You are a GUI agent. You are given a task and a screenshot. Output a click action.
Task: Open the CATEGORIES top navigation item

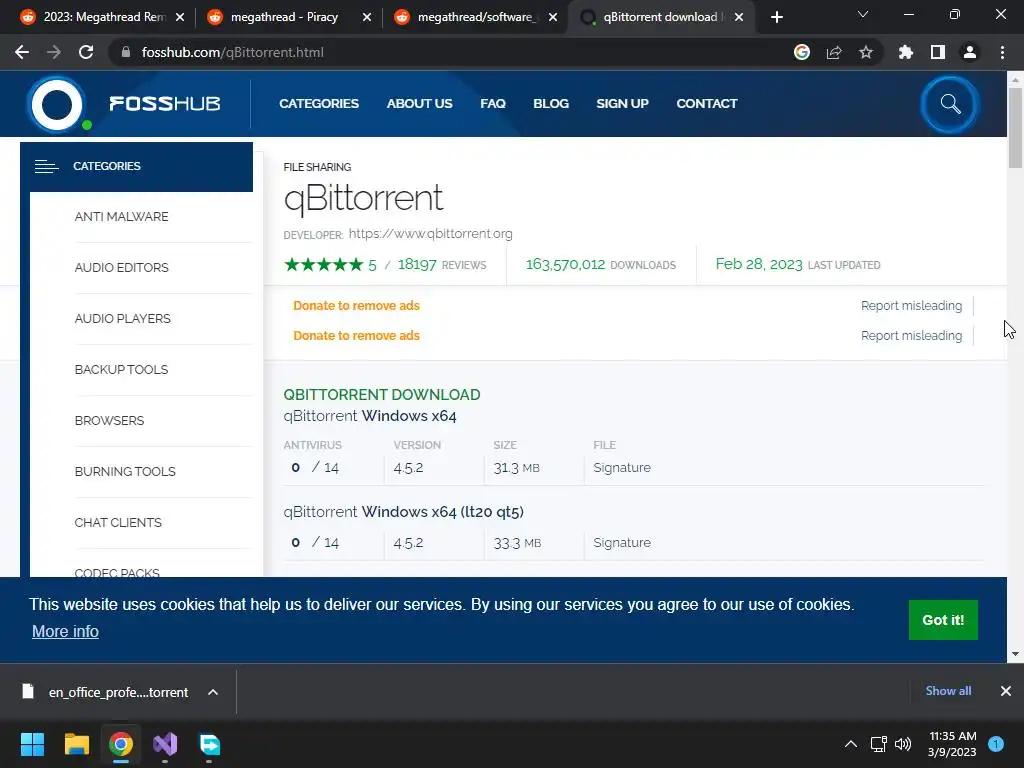click(319, 104)
